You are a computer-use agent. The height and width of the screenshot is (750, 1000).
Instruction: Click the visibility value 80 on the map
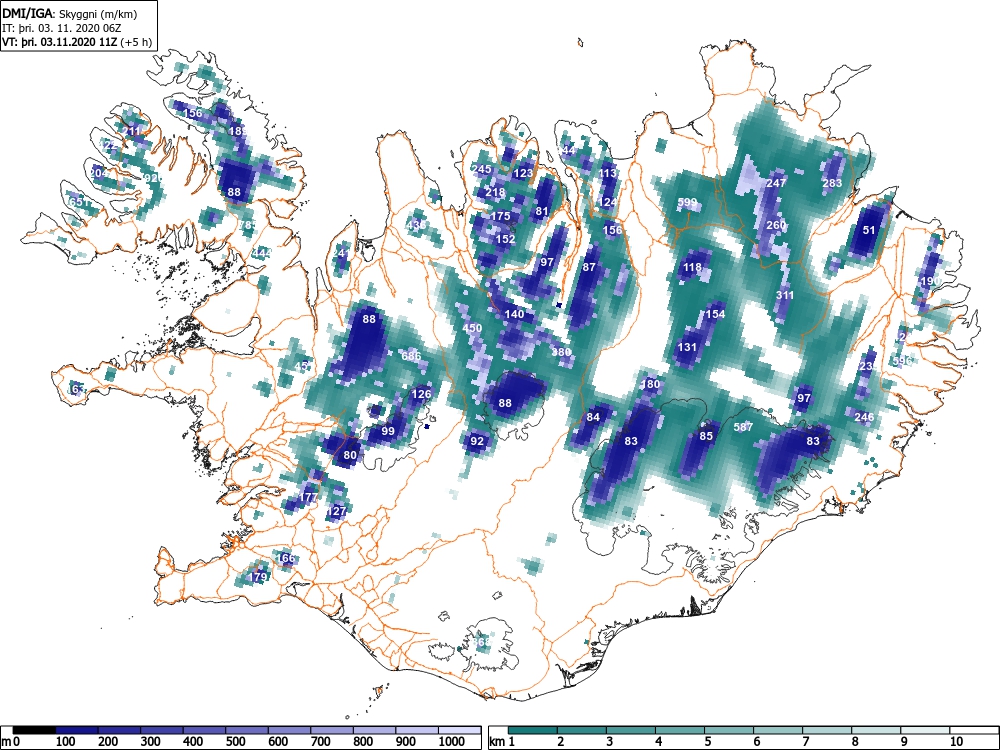click(350, 455)
